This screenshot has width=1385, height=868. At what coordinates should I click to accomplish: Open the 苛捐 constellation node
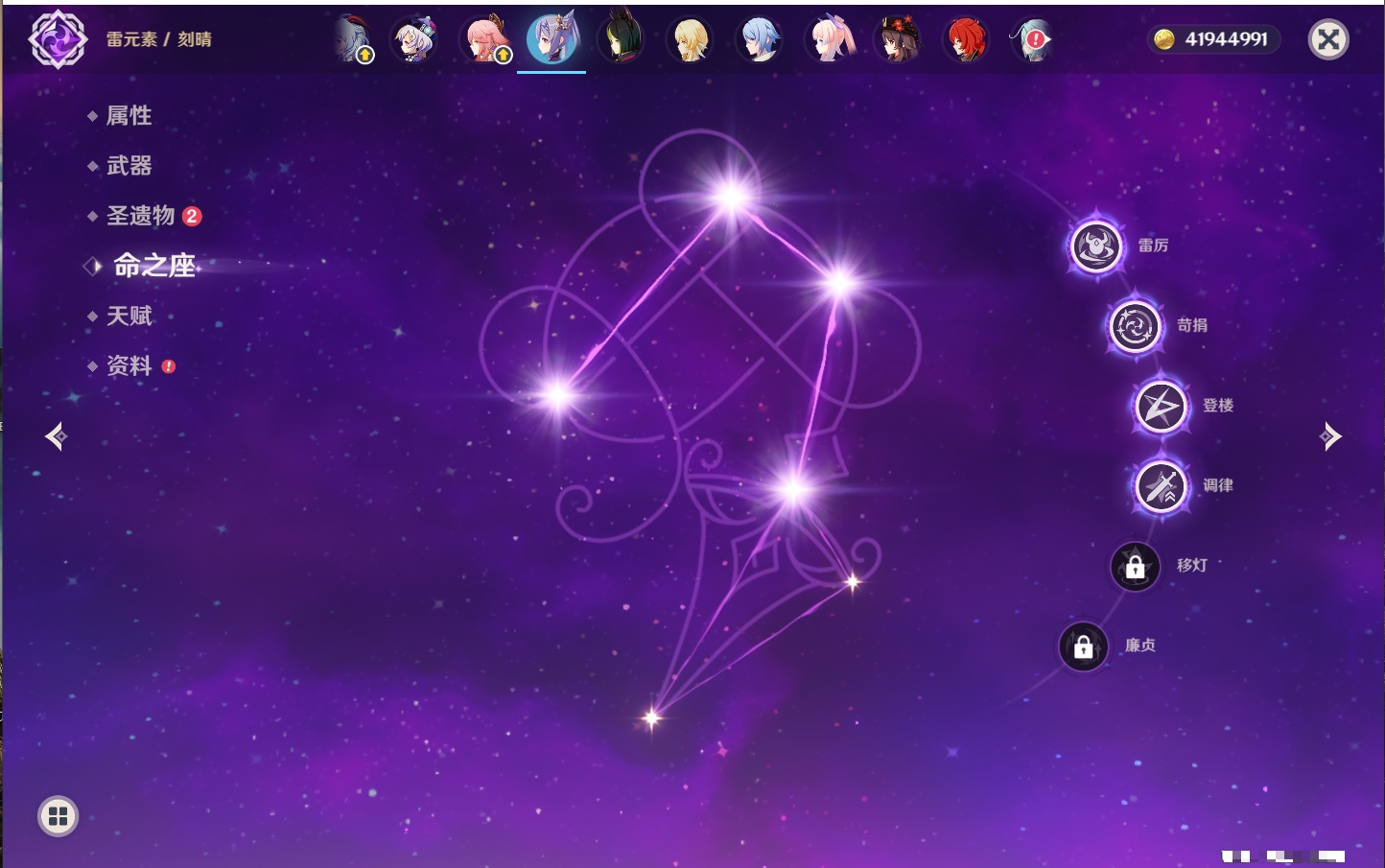pyautogui.click(x=1135, y=326)
